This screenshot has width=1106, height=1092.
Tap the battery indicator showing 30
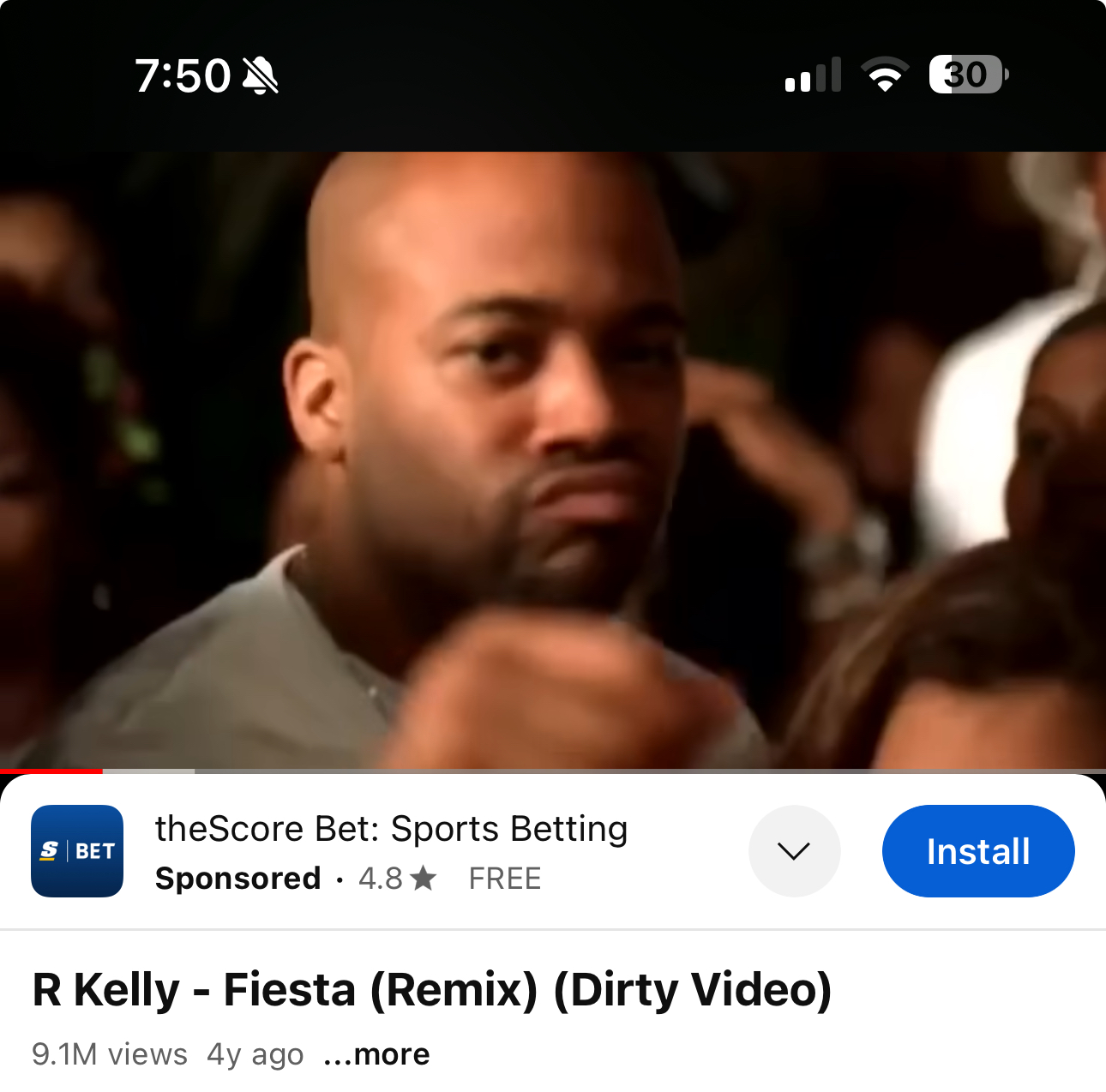point(969,75)
